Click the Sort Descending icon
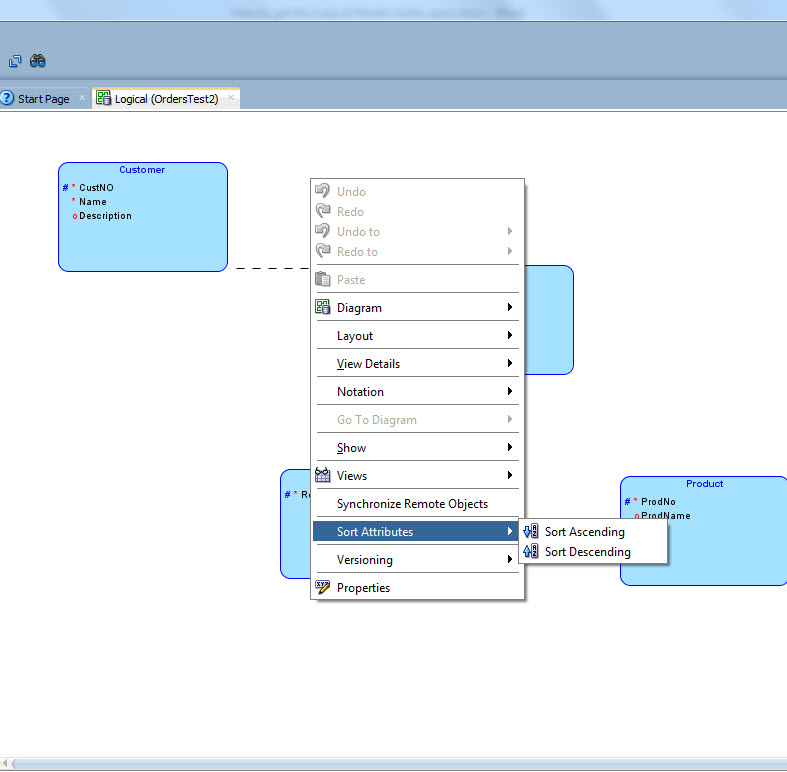 pyautogui.click(x=531, y=552)
